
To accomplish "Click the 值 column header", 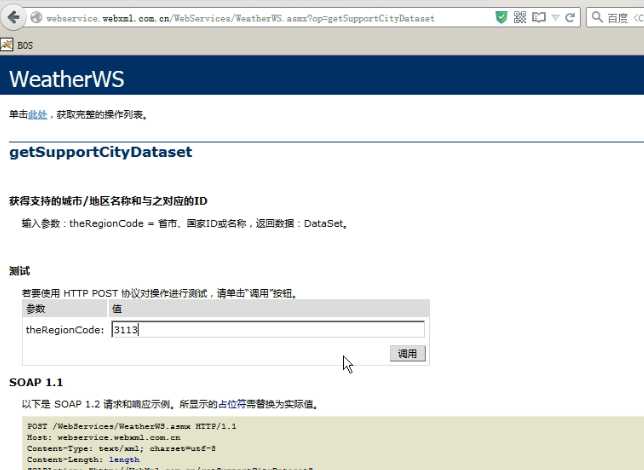I will 269,309.
